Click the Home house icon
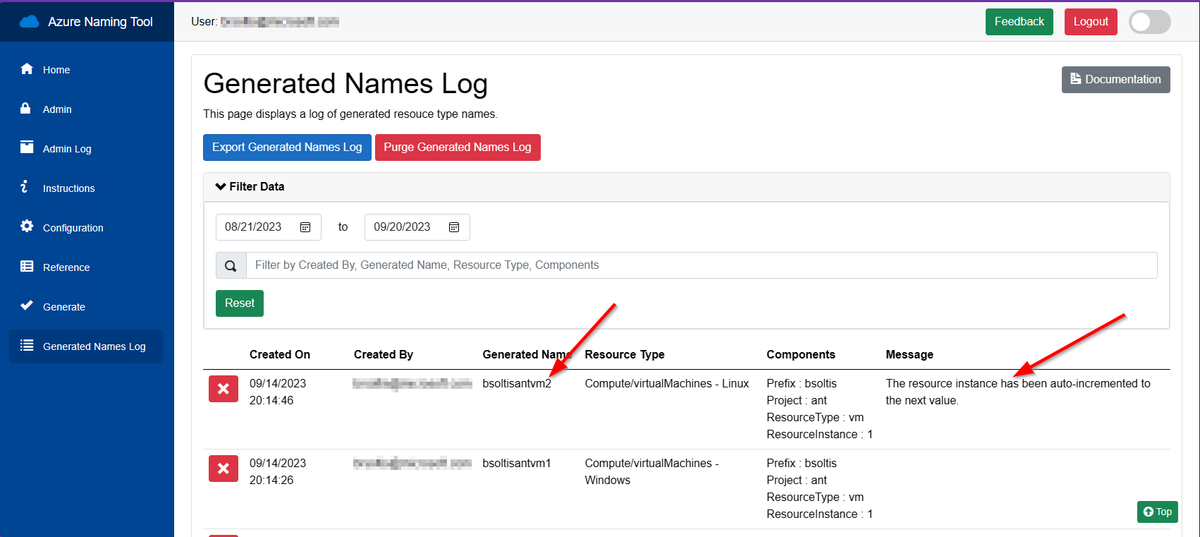Viewport: 1200px width, 537px height. pyautogui.click(x=27, y=69)
